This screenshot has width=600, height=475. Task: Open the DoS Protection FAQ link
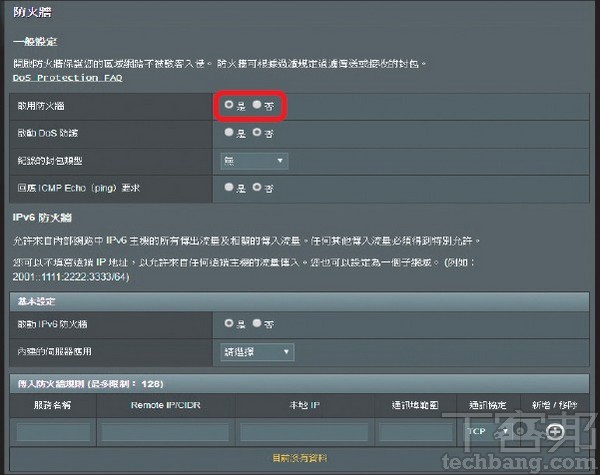tap(69, 77)
